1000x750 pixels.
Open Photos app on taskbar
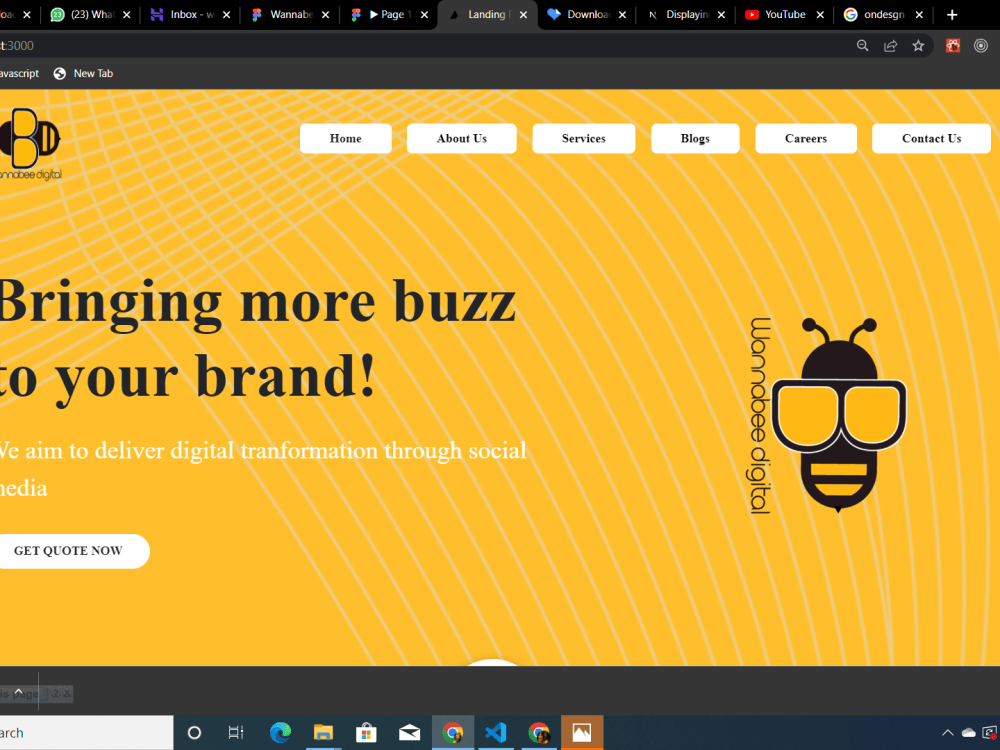click(582, 733)
